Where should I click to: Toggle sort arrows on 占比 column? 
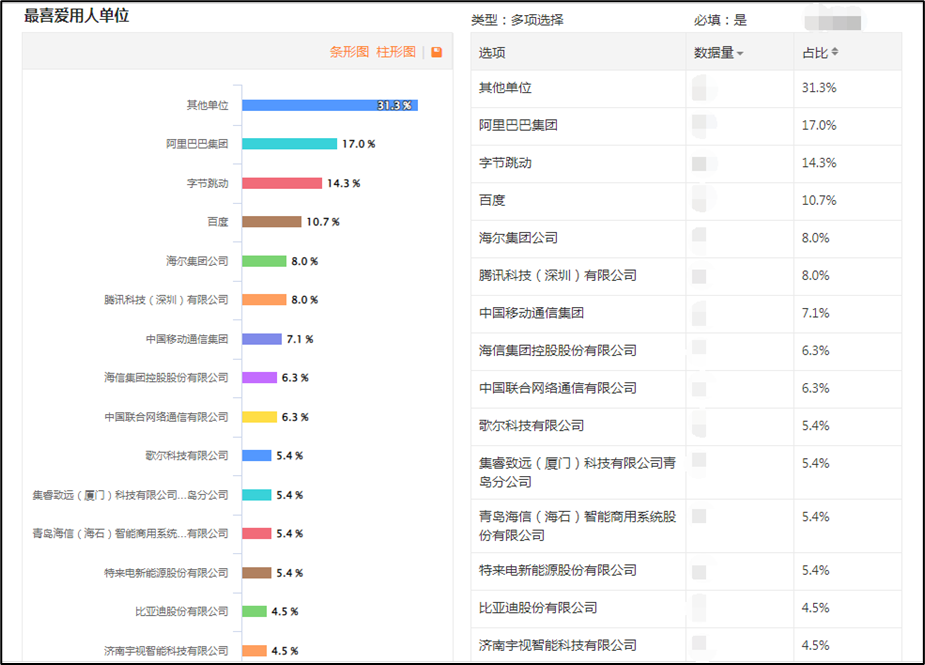[x=835, y=52]
